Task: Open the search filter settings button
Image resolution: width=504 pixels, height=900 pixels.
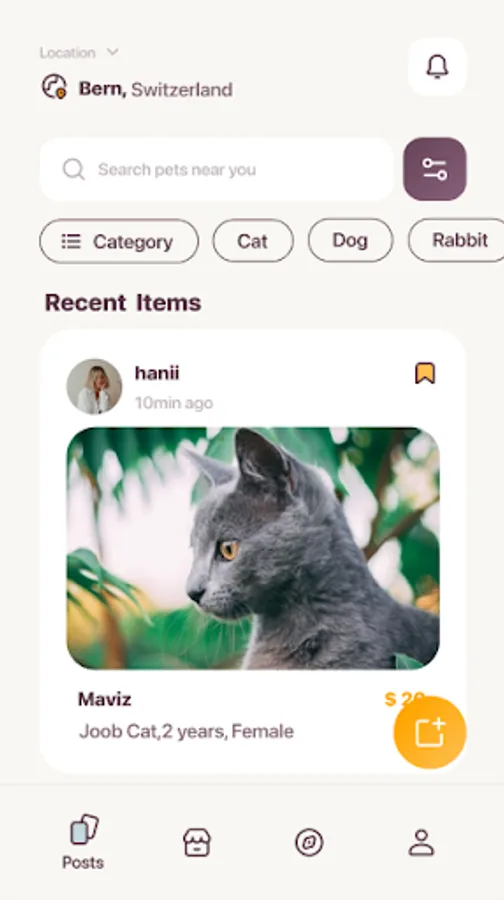Action: click(x=435, y=169)
